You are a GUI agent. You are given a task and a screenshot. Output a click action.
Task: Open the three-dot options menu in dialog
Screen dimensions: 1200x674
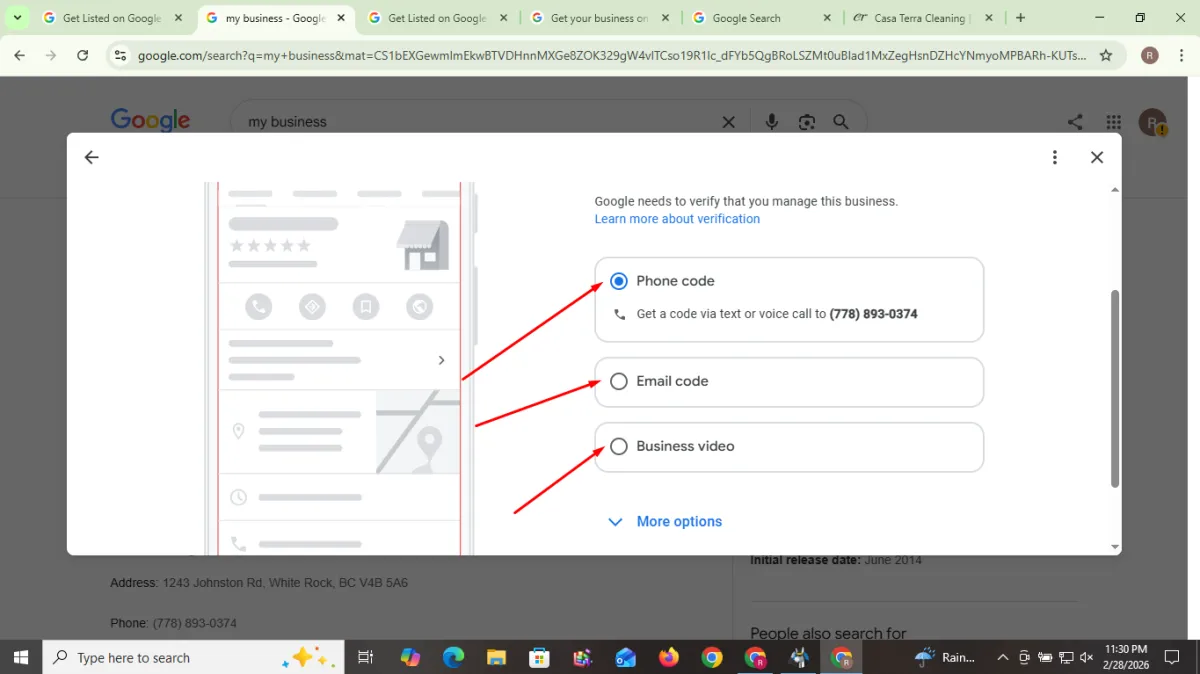[x=1054, y=157]
